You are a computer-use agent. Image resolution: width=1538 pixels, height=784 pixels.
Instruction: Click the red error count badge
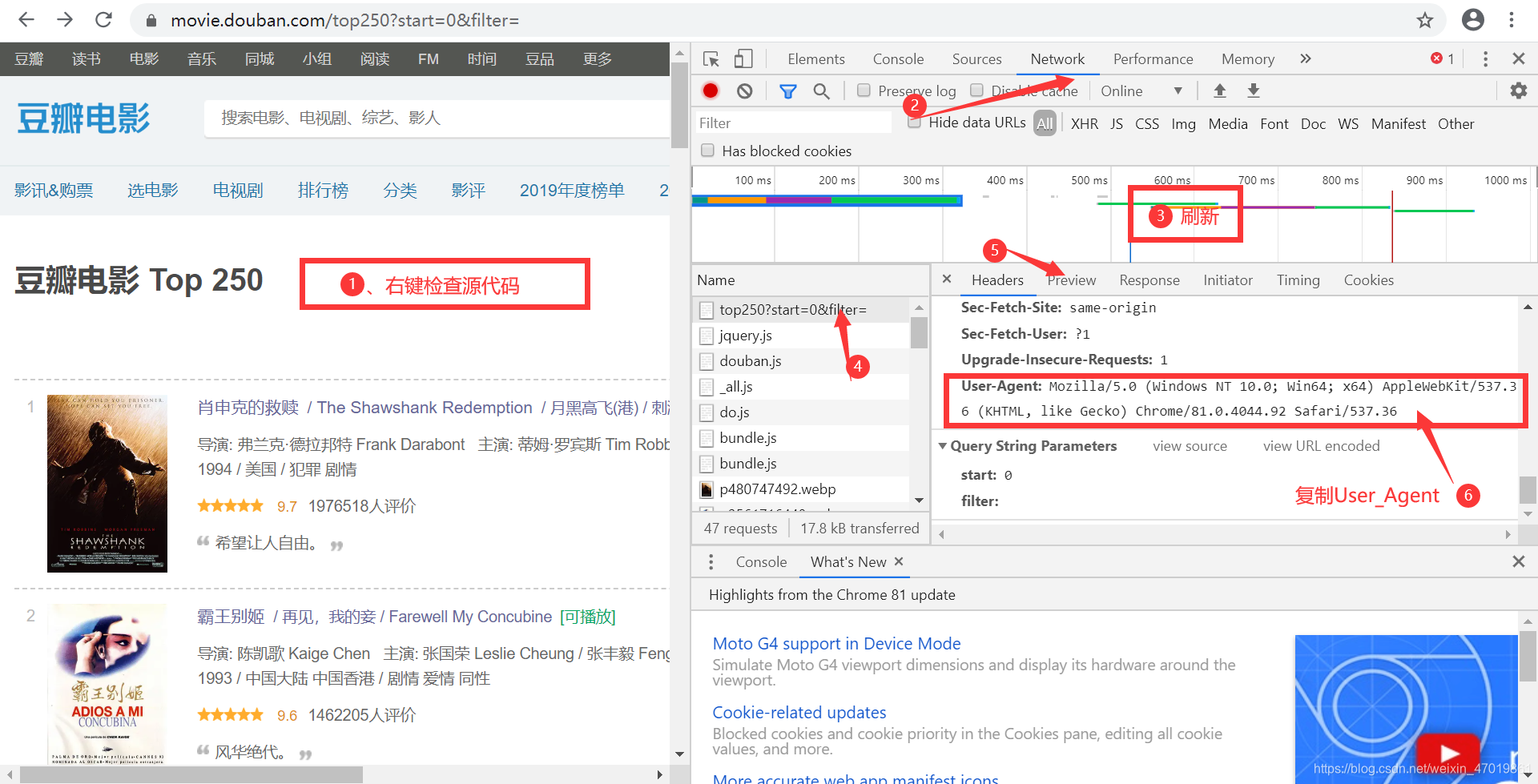pos(1443,58)
